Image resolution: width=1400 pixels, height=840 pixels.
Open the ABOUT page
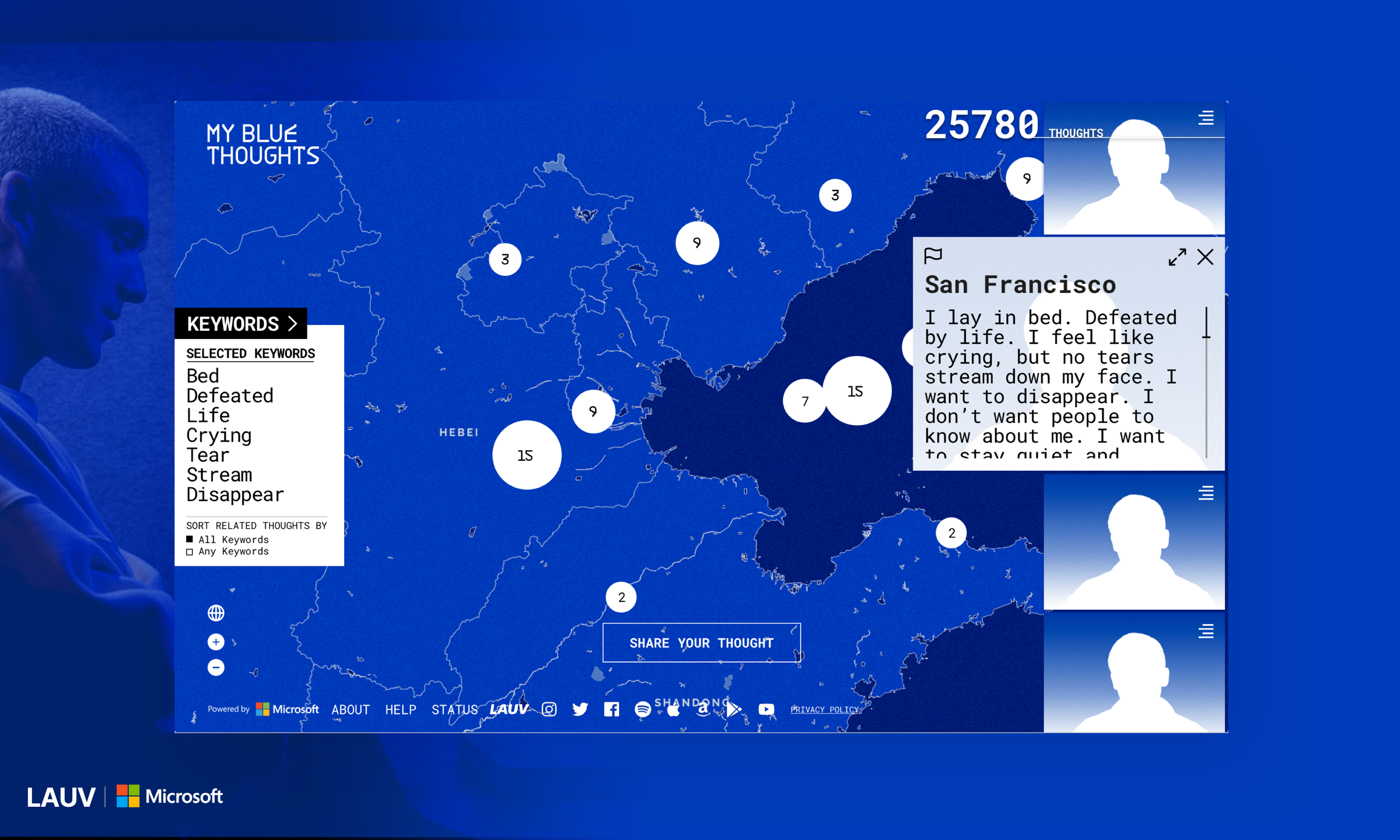[x=351, y=709]
